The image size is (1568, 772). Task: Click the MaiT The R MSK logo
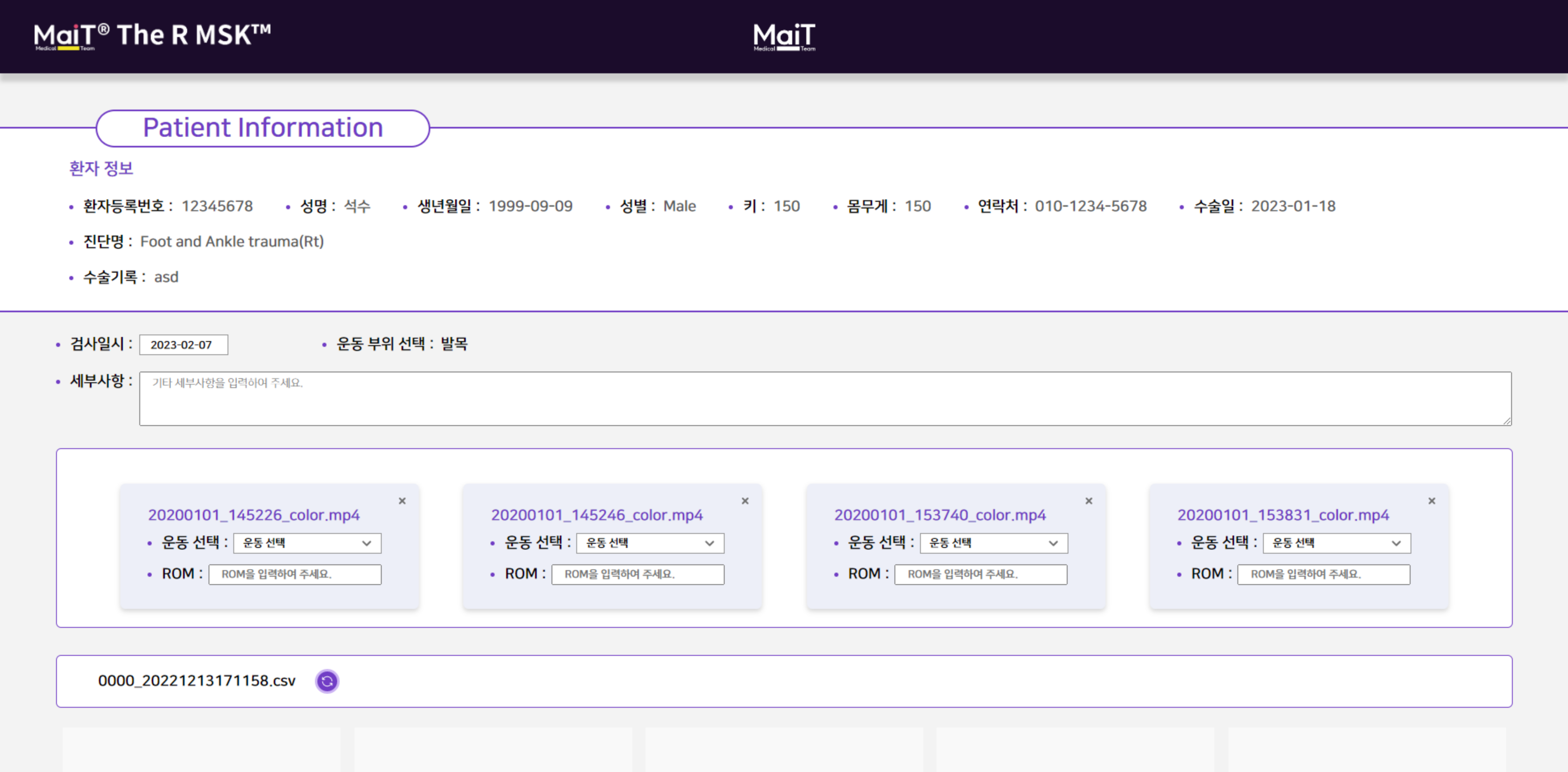tap(152, 35)
